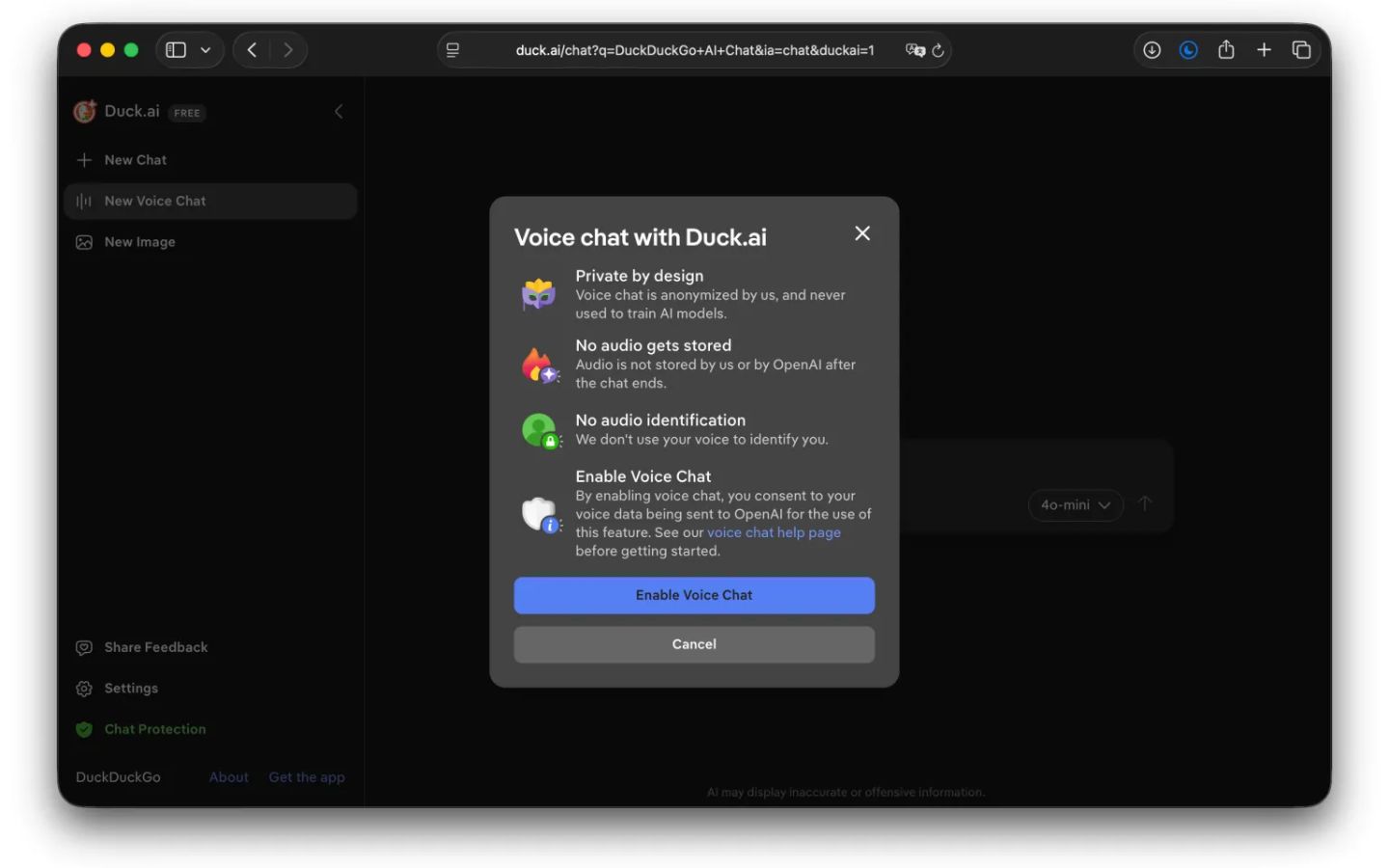Click the Get the app link
The image size is (1389, 868).
pyautogui.click(x=307, y=777)
